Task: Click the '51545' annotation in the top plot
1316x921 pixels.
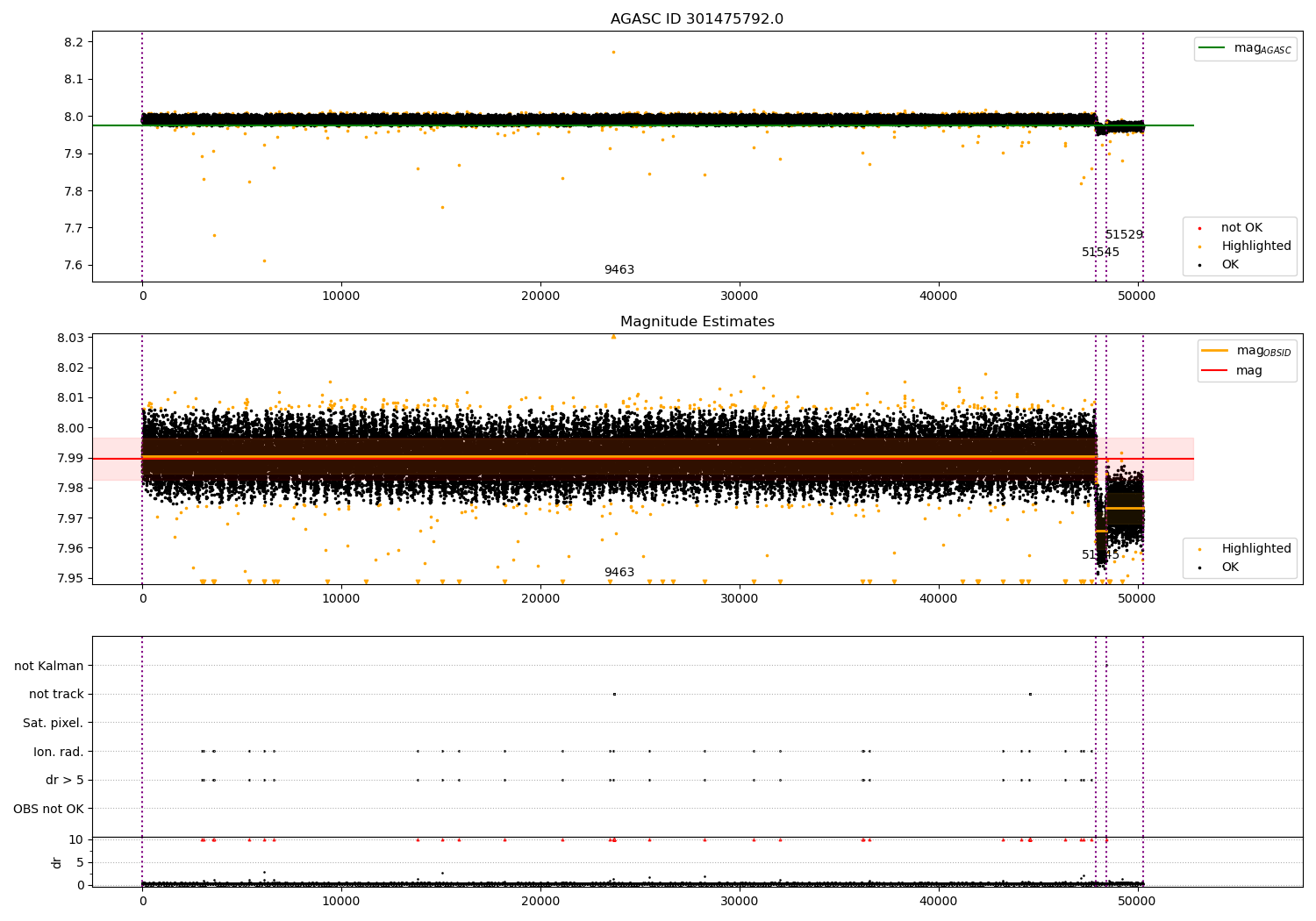Action: [1100, 253]
